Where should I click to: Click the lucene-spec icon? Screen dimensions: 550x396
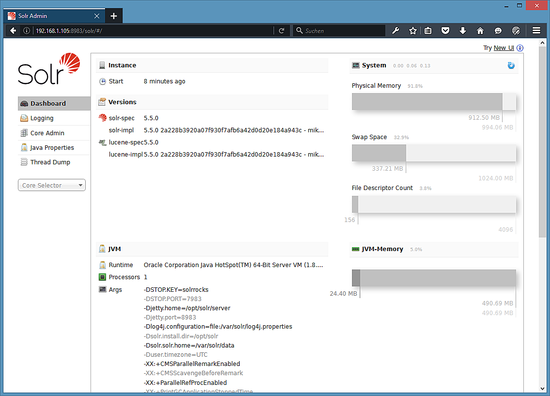point(102,142)
